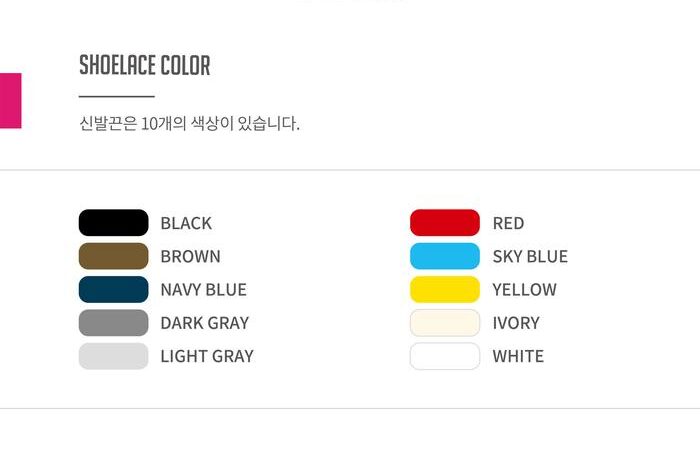Choose the brown shoelace swatch
This screenshot has width=700, height=450.
(113, 256)
